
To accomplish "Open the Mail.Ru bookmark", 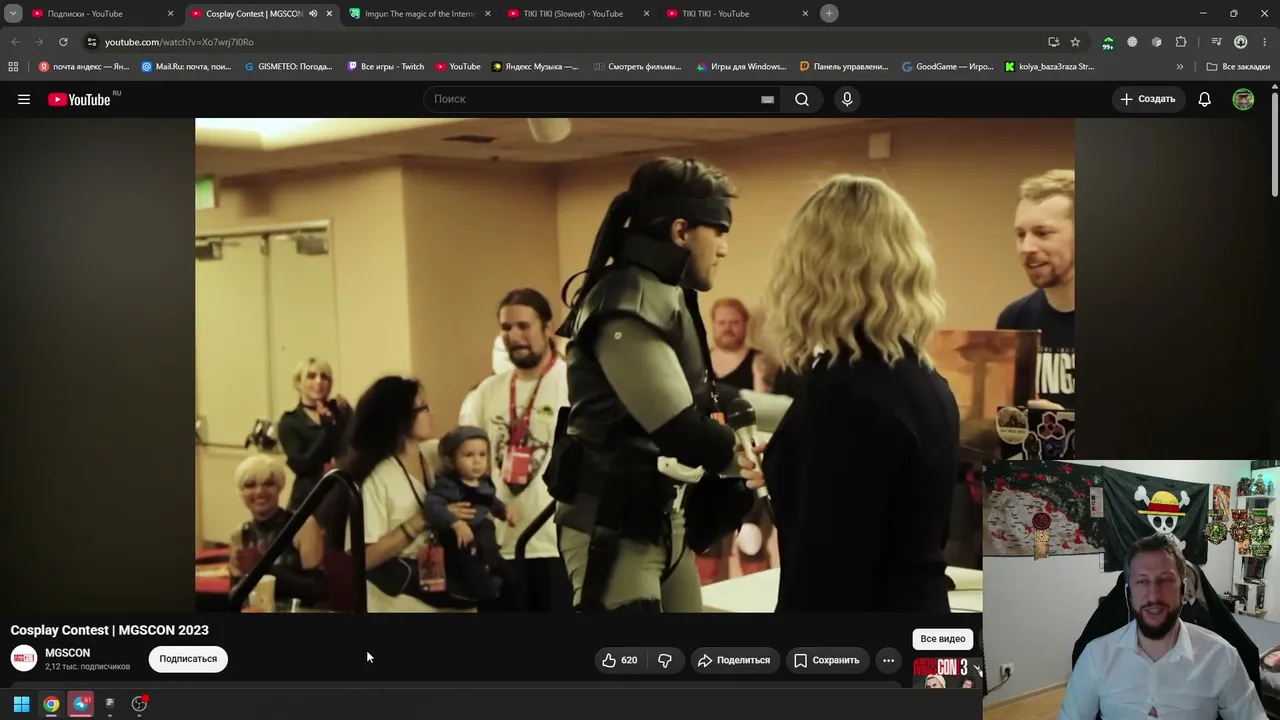I will click(187, 67).
